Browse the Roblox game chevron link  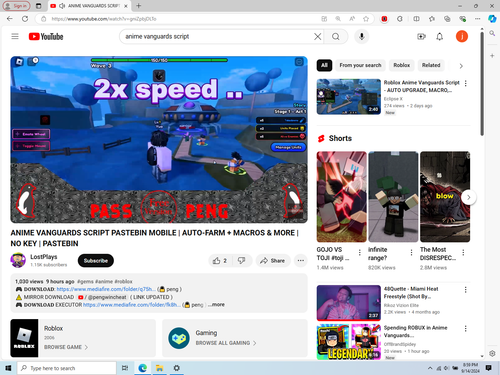(66, 347)
